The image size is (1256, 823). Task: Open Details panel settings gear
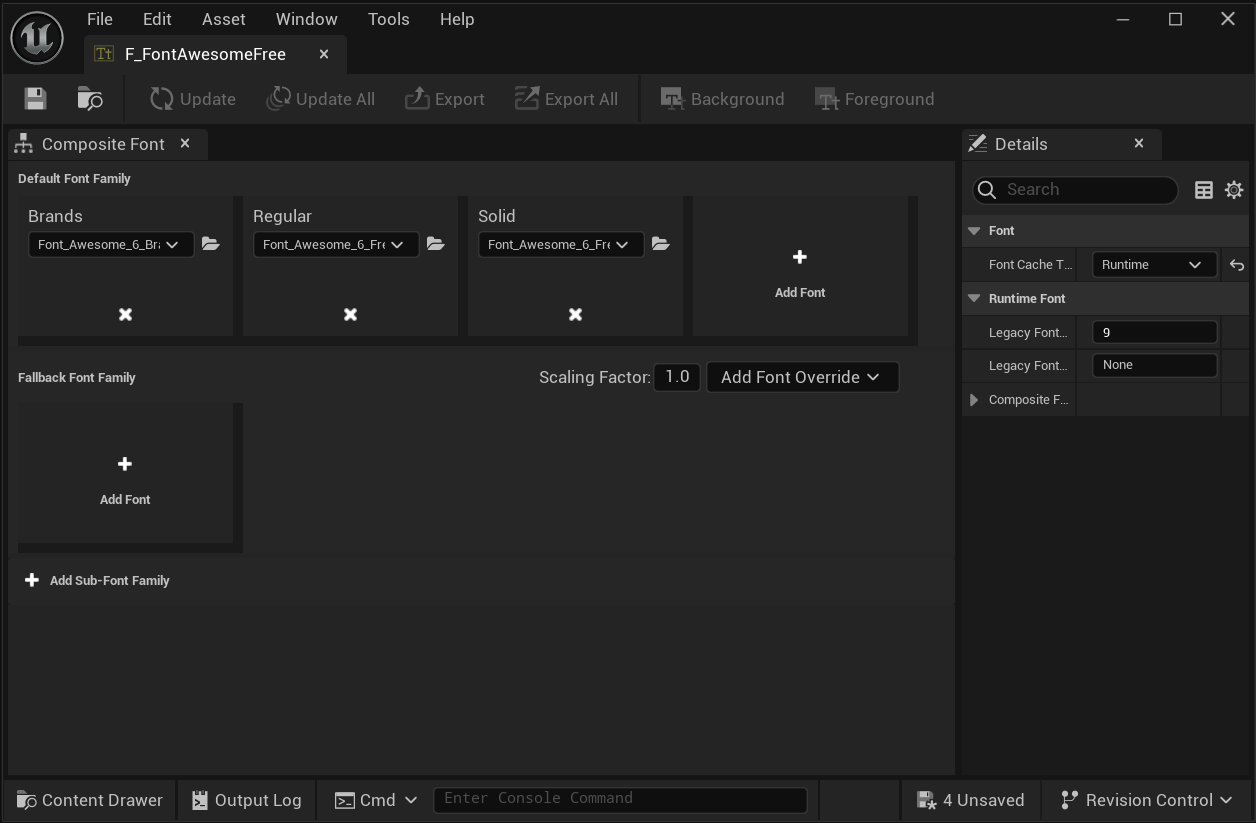(1234, 190)
